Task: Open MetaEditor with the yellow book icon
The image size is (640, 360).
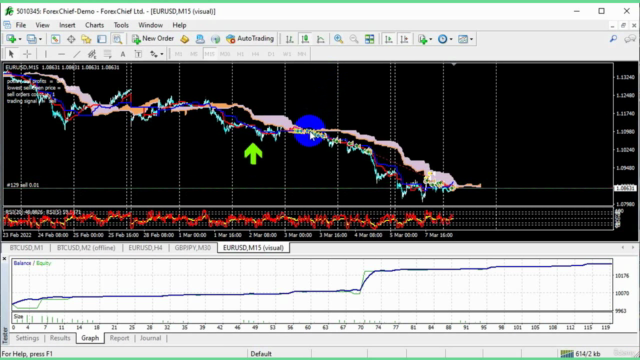Action: (x=184, y=39)
